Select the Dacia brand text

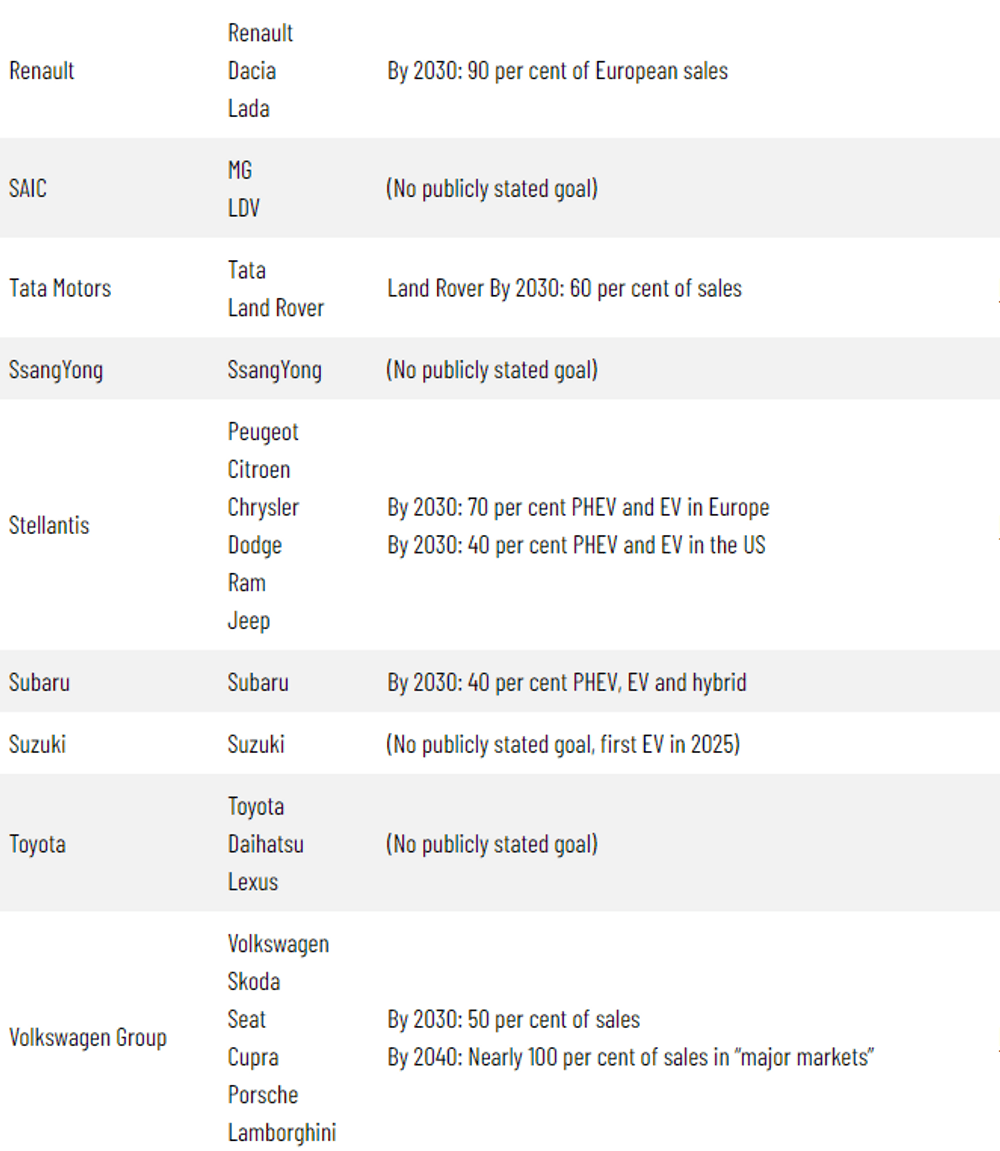pos(252,71)
